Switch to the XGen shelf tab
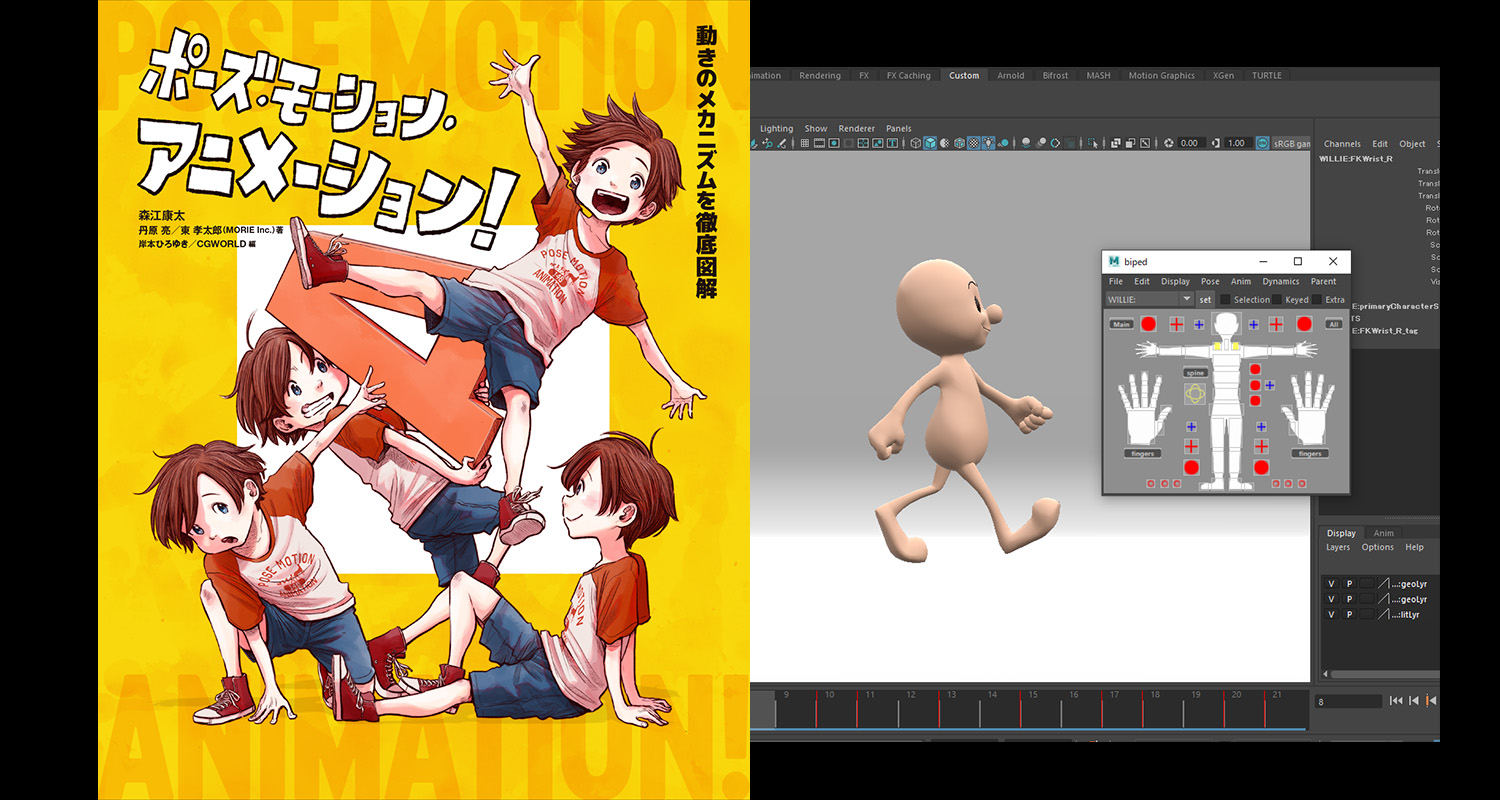 pyautogui.click(x=1223, y=75)
